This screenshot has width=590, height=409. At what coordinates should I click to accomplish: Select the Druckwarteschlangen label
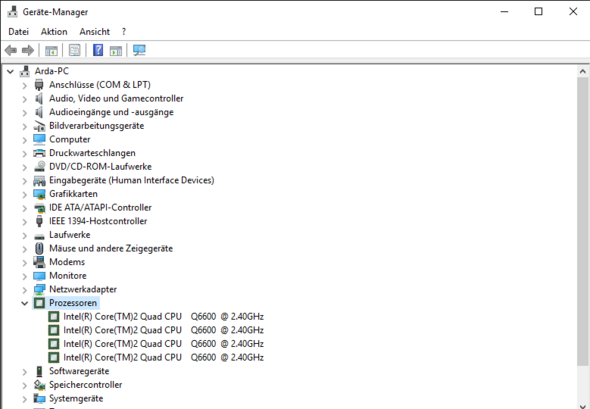[92, 153]
